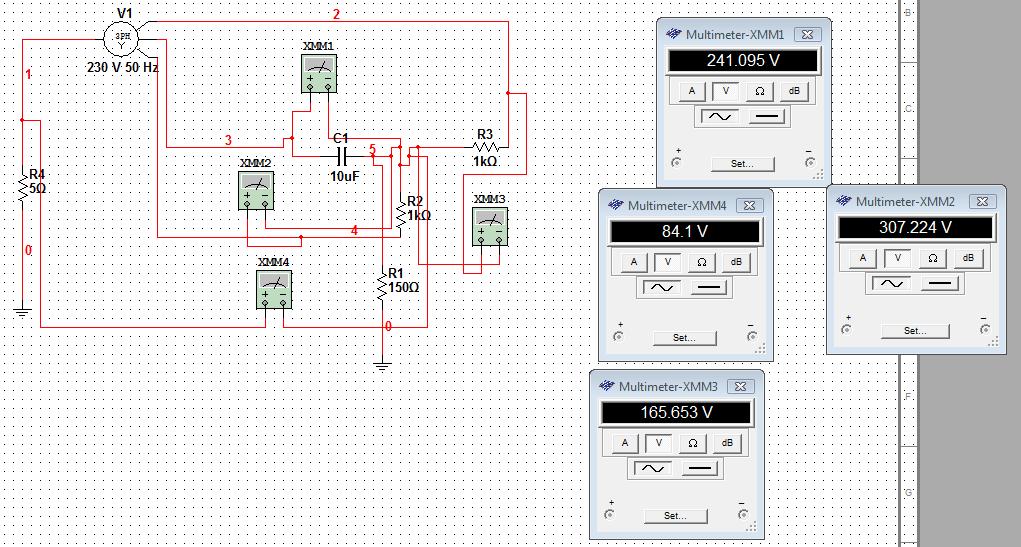The height and width of the screenshot is (547, 1021).
Task: Select the R3 1kΩ resistor symbol
Action: click(485, 147)
